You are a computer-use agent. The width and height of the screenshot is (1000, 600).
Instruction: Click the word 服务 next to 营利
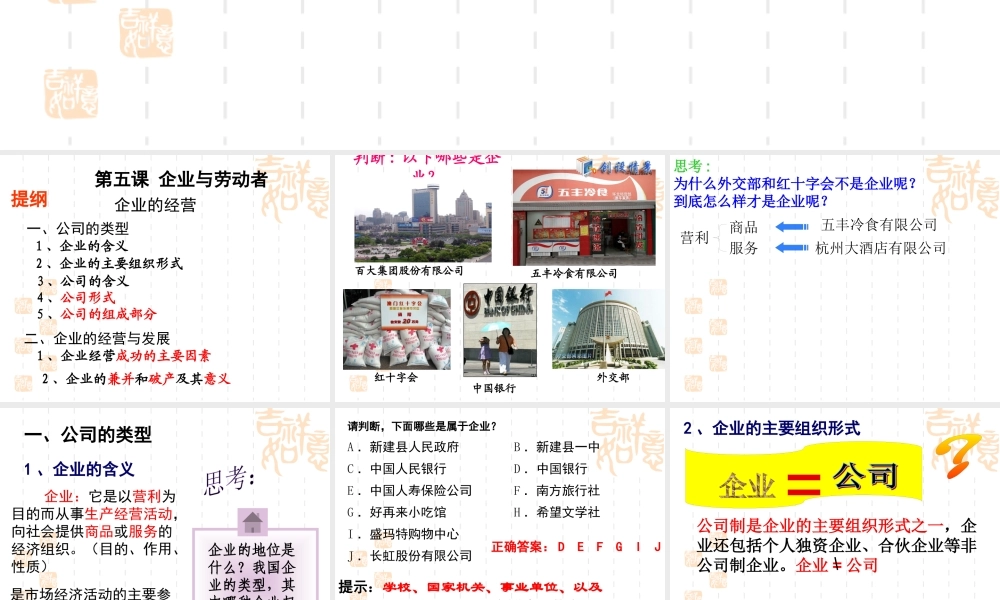pos(744,248)
